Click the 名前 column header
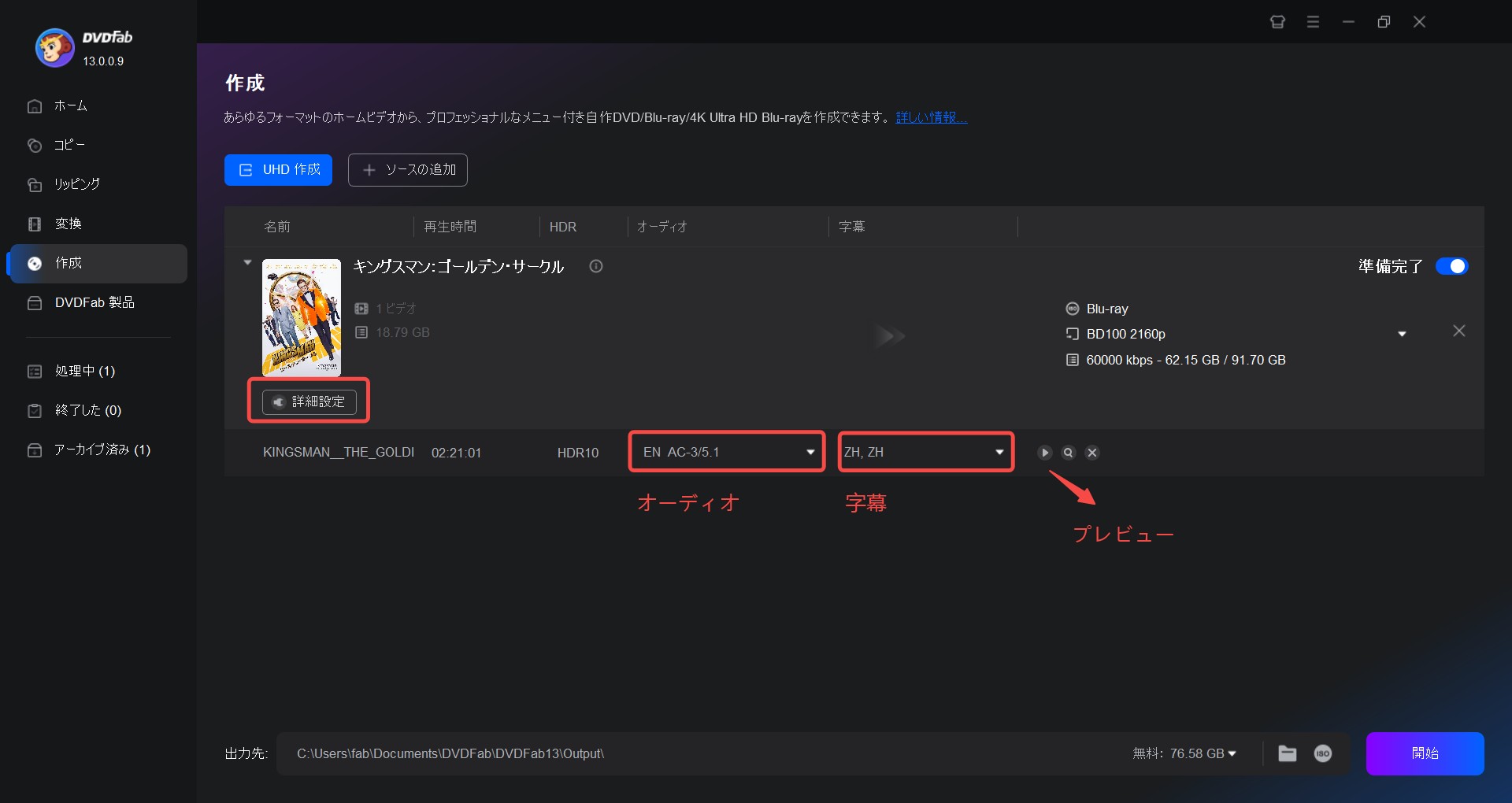This screenshot has width=1512, height=803. pyautogui.click(x=277, y=227)
